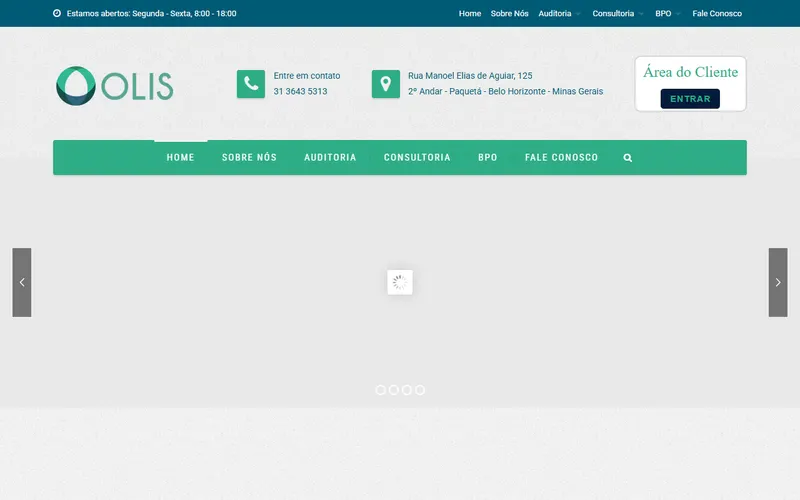Open search via magnifier icon in green menu
This screenshot has height=500, width=800.
[x=628, y=158]
